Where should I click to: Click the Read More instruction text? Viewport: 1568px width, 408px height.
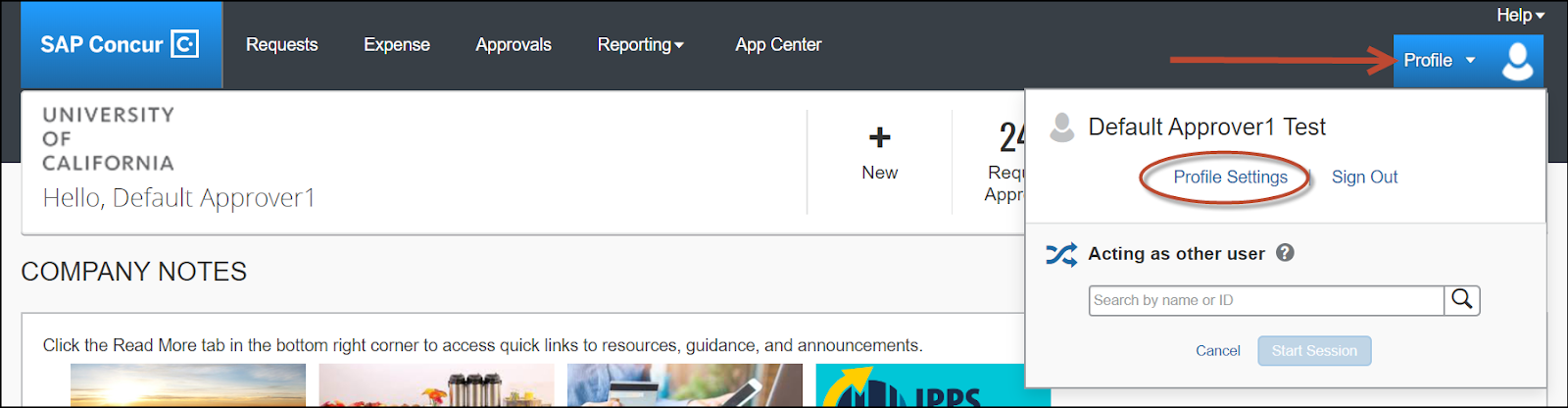482,345
